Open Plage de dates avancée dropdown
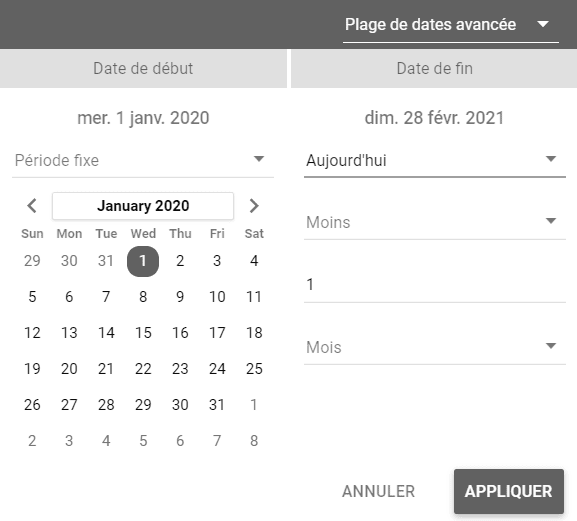 point(451,25)
